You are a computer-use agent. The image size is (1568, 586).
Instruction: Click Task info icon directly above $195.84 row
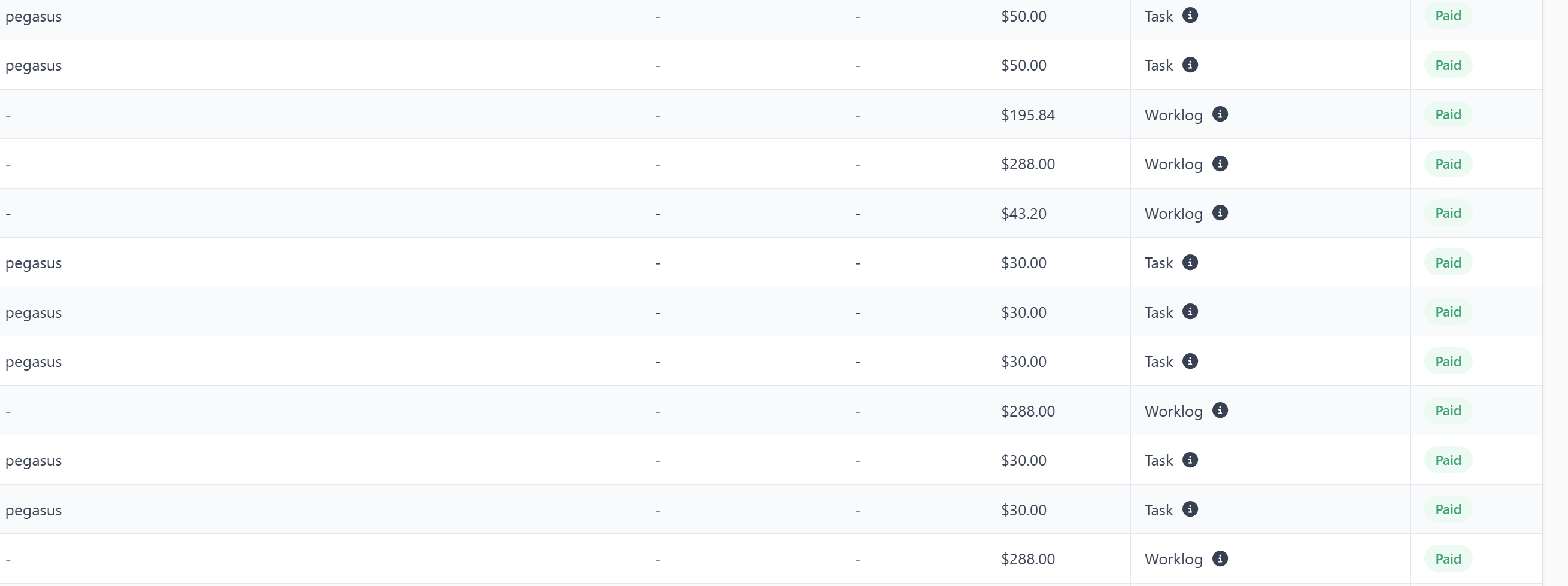click(1190, 65)
